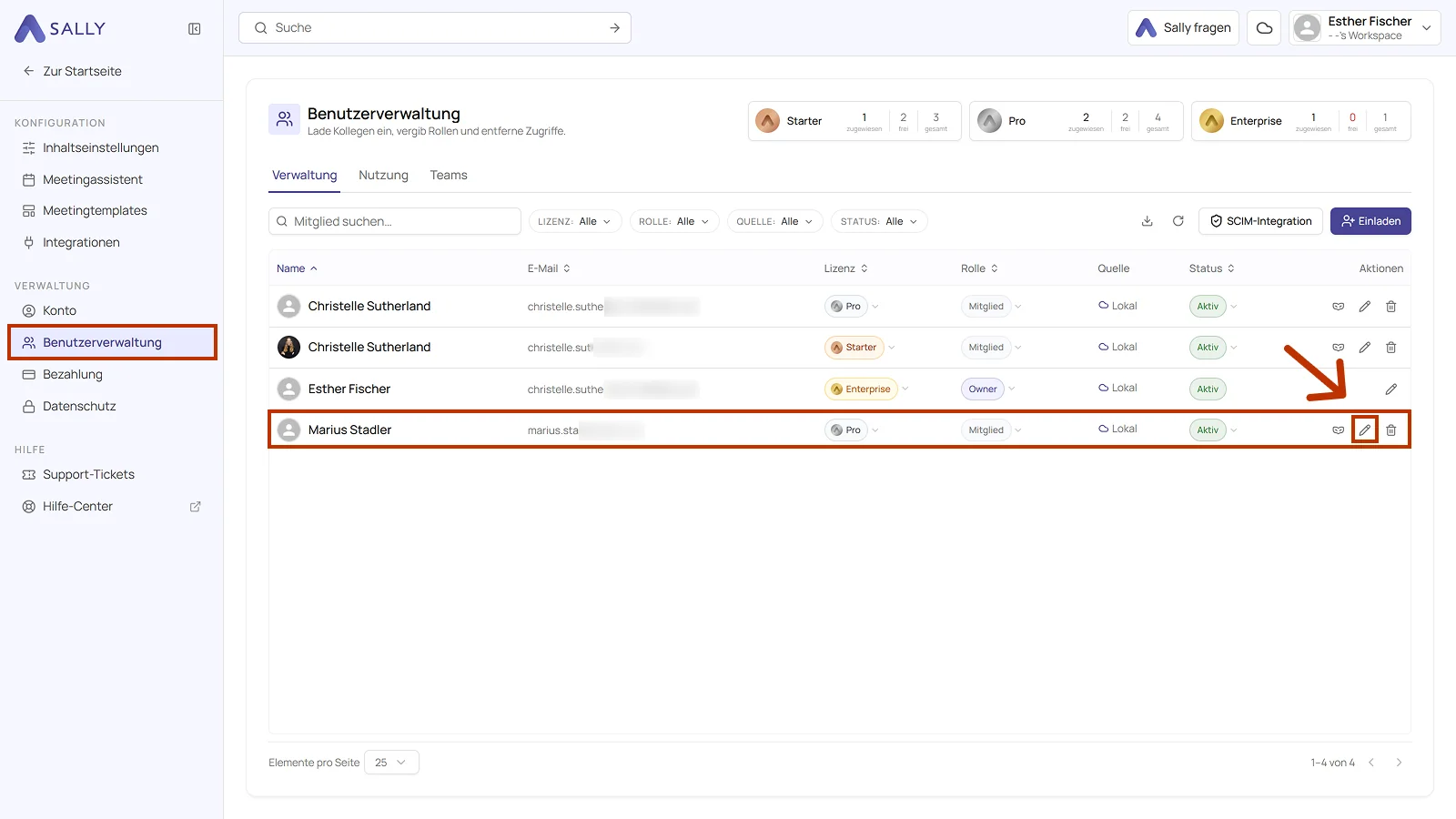Screen dimensions: 1456x819
Task: Click the edit pencil for Marius Stadler
Action: pyautogui.click(x=1364, y=430)
